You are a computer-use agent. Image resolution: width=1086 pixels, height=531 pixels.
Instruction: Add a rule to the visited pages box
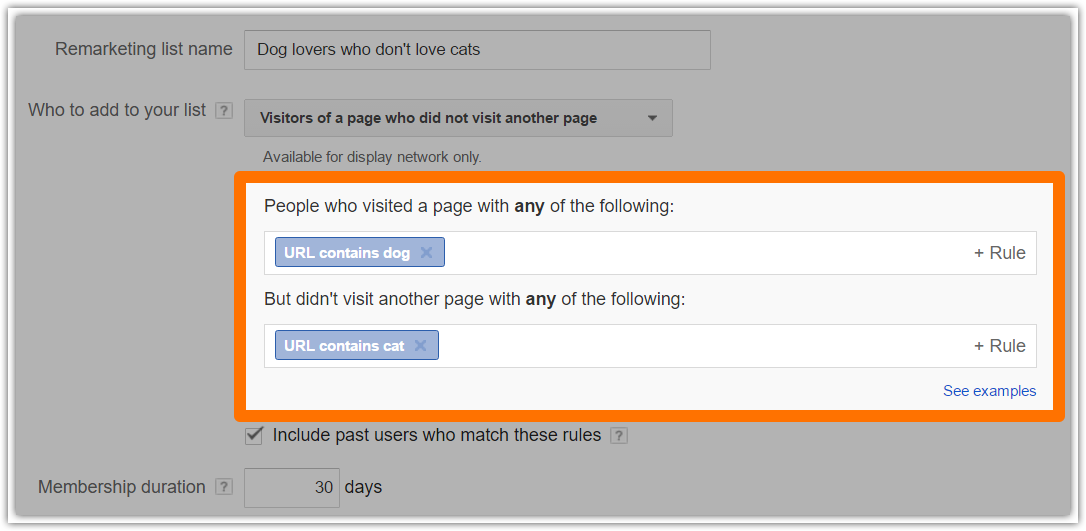[999, 253]
